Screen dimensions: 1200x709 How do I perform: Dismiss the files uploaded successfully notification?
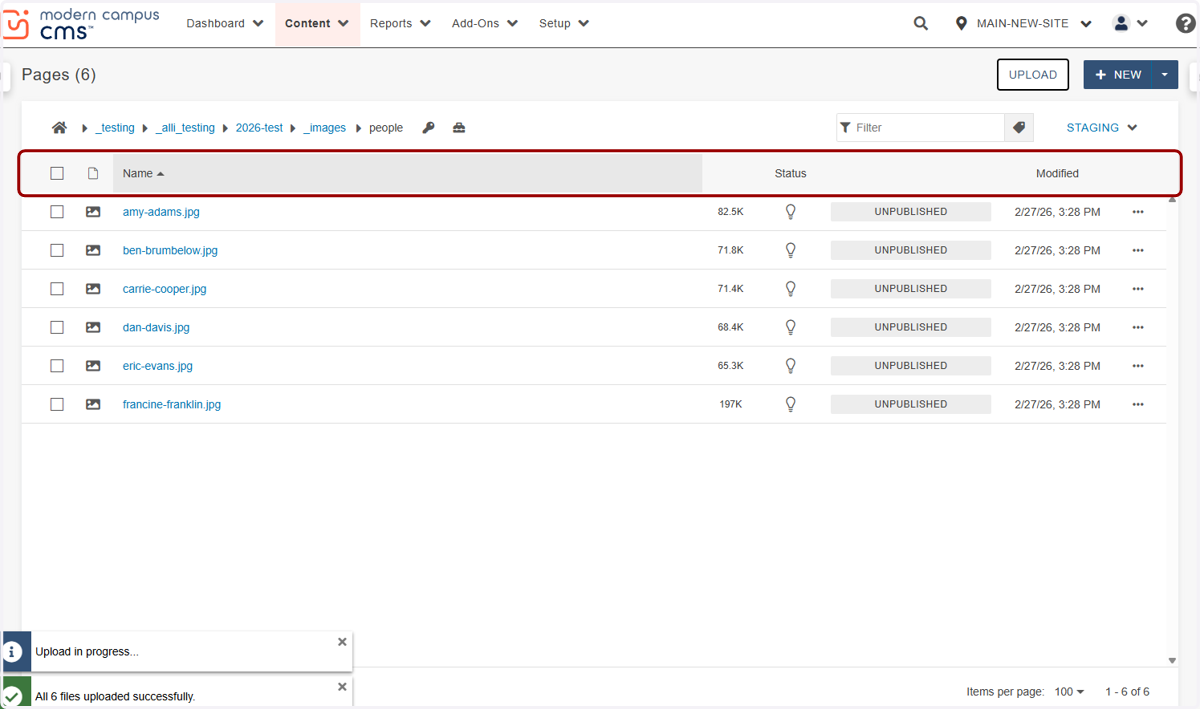click(x=342, y=687)
